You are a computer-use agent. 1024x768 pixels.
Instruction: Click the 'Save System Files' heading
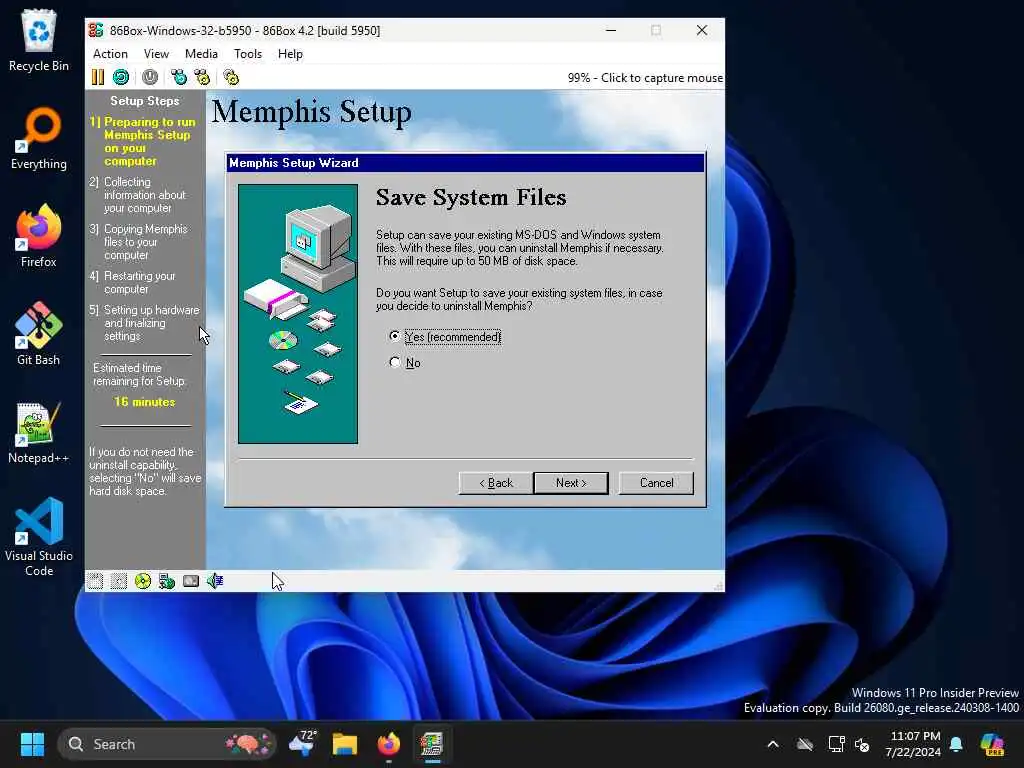[x=471, y=197]
